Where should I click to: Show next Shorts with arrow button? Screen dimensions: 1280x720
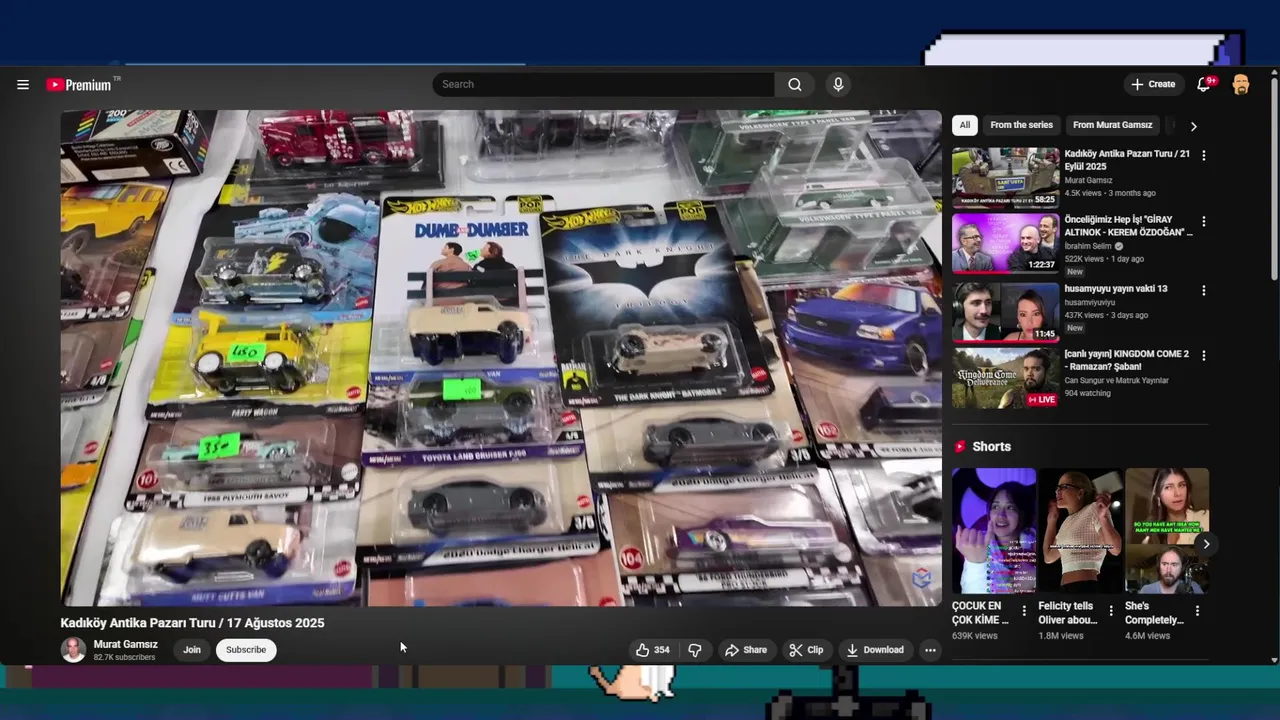pyautogui.click(x=1206, y=544)
